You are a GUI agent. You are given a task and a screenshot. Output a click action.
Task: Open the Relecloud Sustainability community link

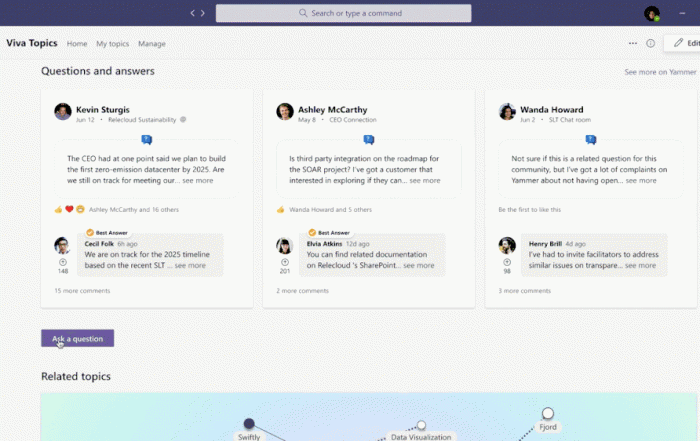(142, 120)
